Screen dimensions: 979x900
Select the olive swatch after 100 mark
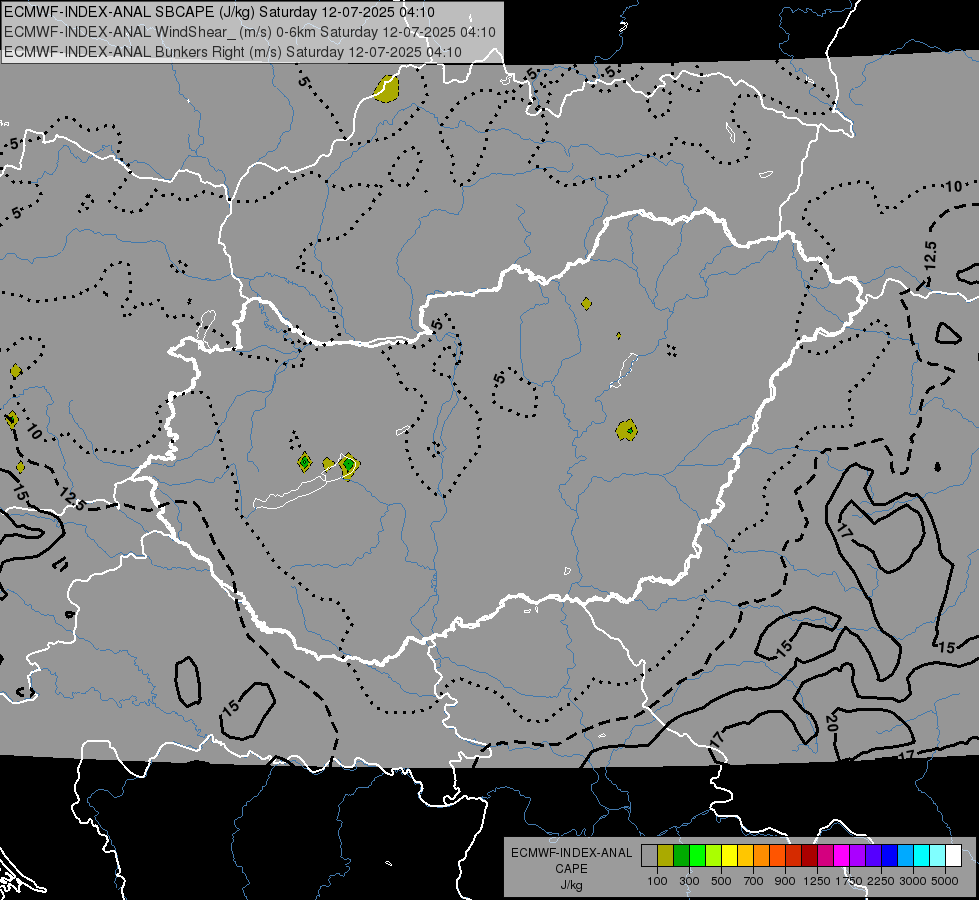coord(666,855)
